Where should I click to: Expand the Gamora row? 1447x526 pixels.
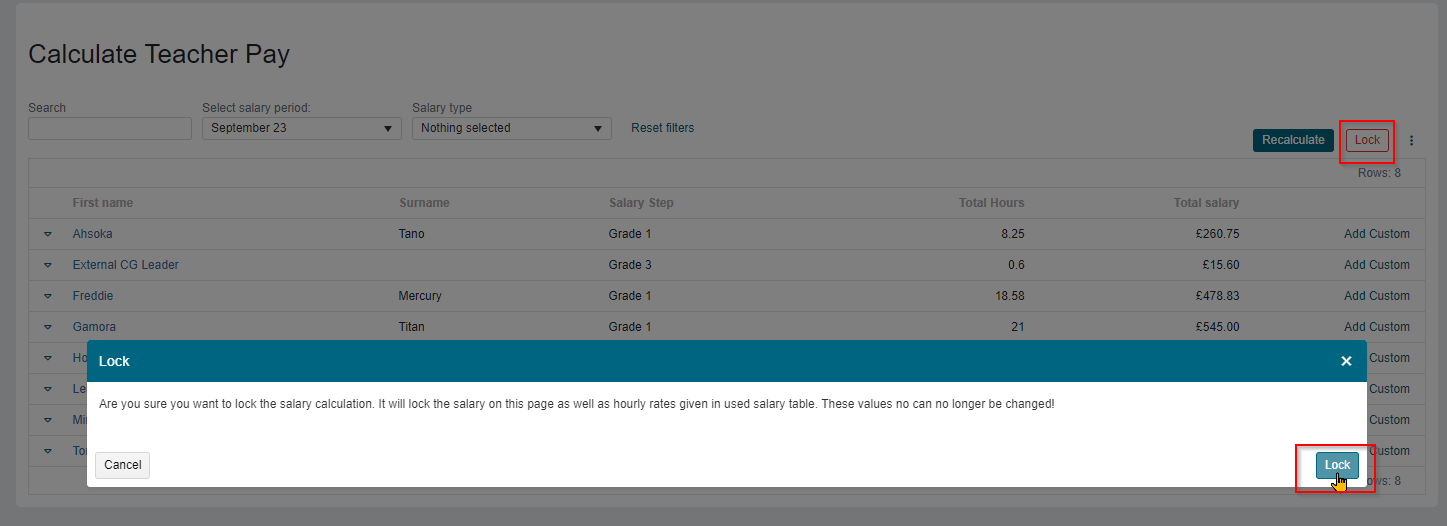click(x=47, y=327)
